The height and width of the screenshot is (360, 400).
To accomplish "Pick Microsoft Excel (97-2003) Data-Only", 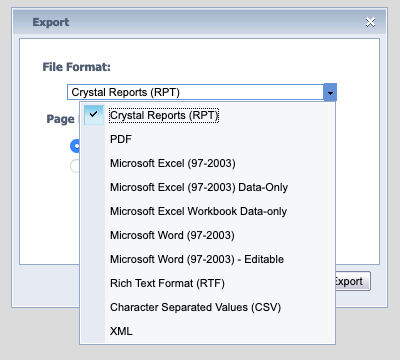I will pos(207,187).
